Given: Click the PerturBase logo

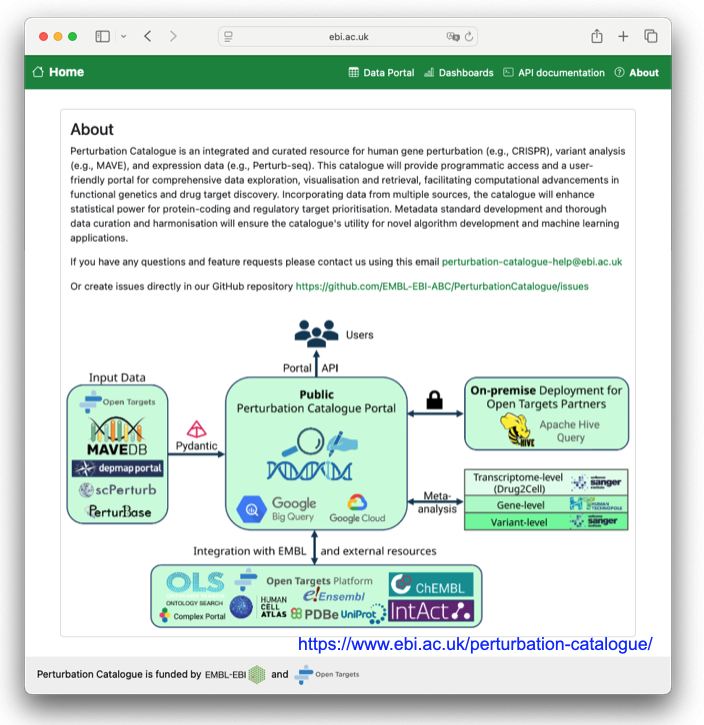Looking at the screenshot, I should pyautogui.click(x=118, y=511).
